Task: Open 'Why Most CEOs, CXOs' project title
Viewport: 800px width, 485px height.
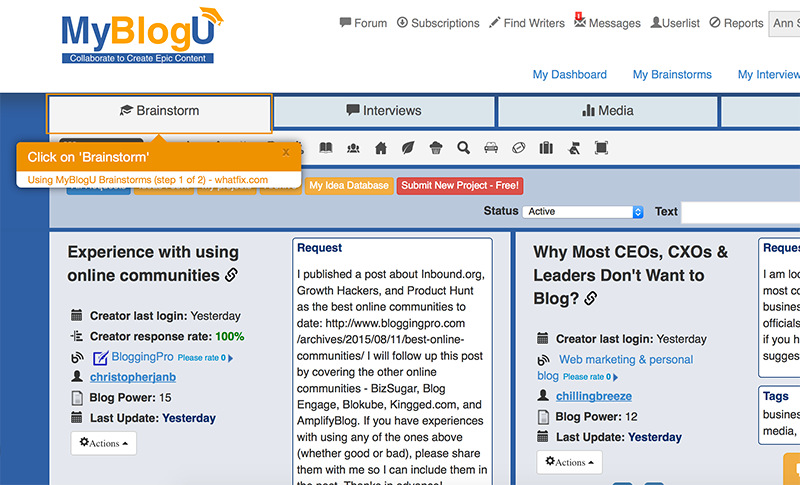Action: (630, 275)
